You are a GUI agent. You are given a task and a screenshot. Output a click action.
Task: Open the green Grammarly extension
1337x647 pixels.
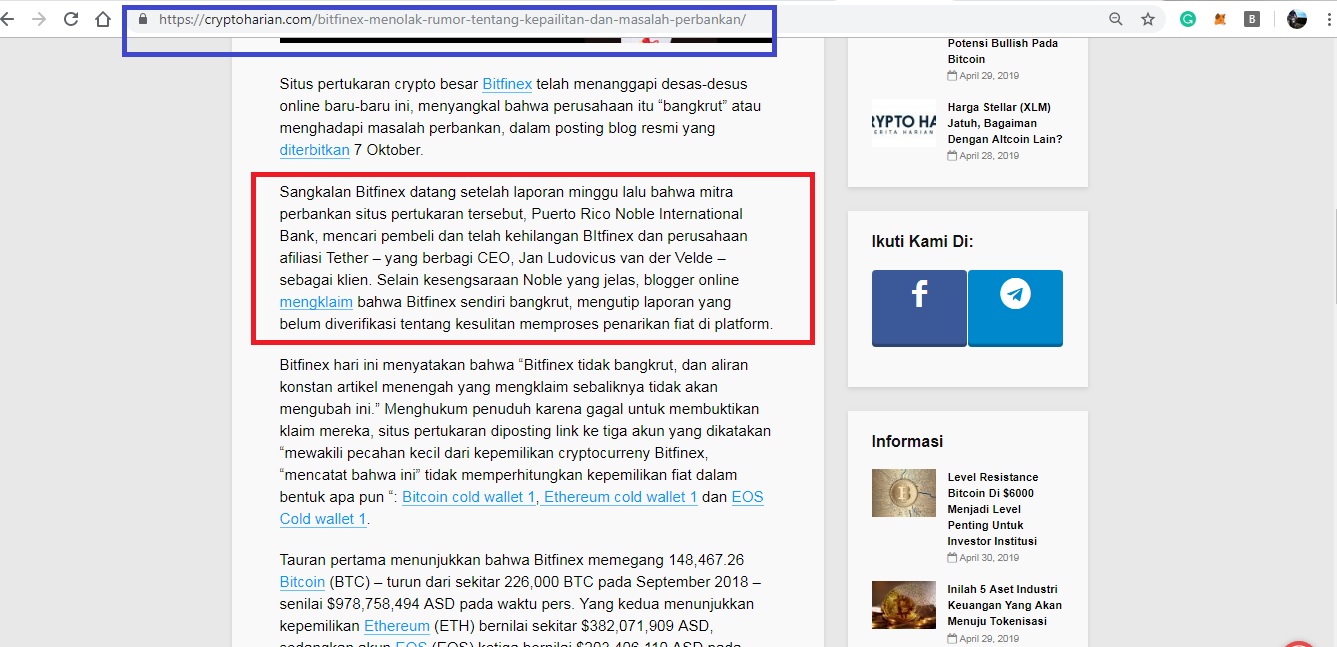point(1188,19)
